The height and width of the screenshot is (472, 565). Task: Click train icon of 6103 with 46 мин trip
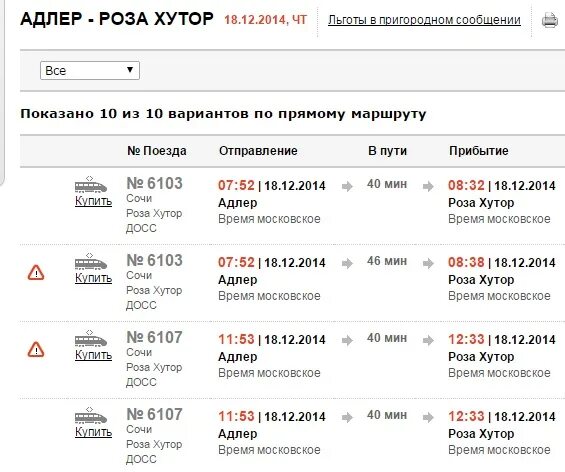(91, 262)
